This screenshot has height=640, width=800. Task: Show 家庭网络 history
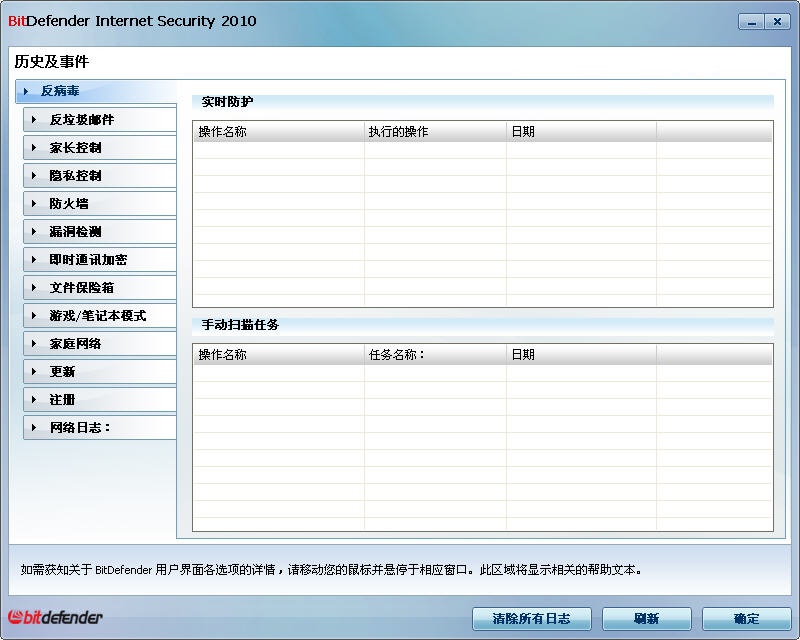(100, 344)
